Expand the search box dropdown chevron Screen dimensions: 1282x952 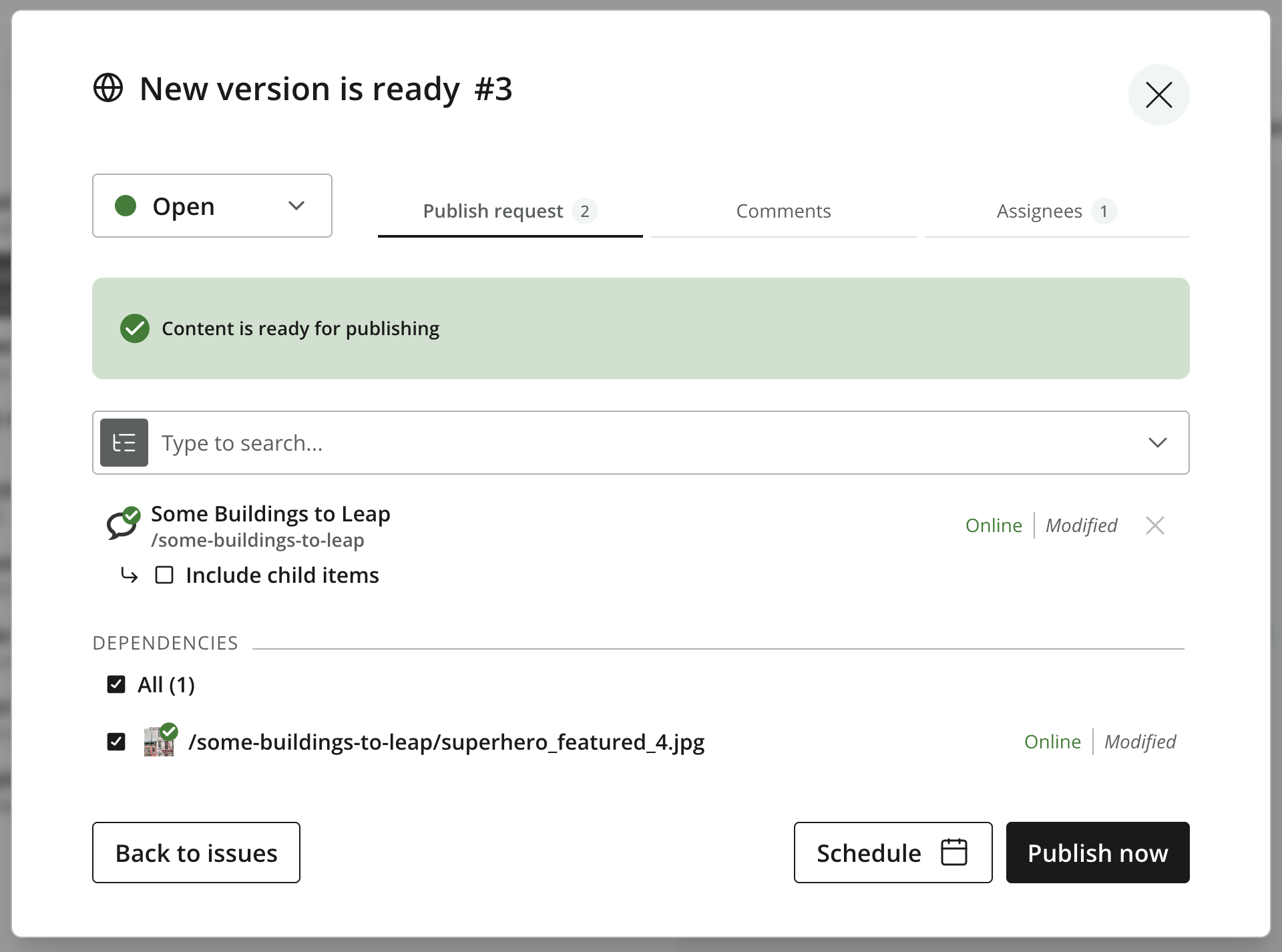tap(1157, 443)
